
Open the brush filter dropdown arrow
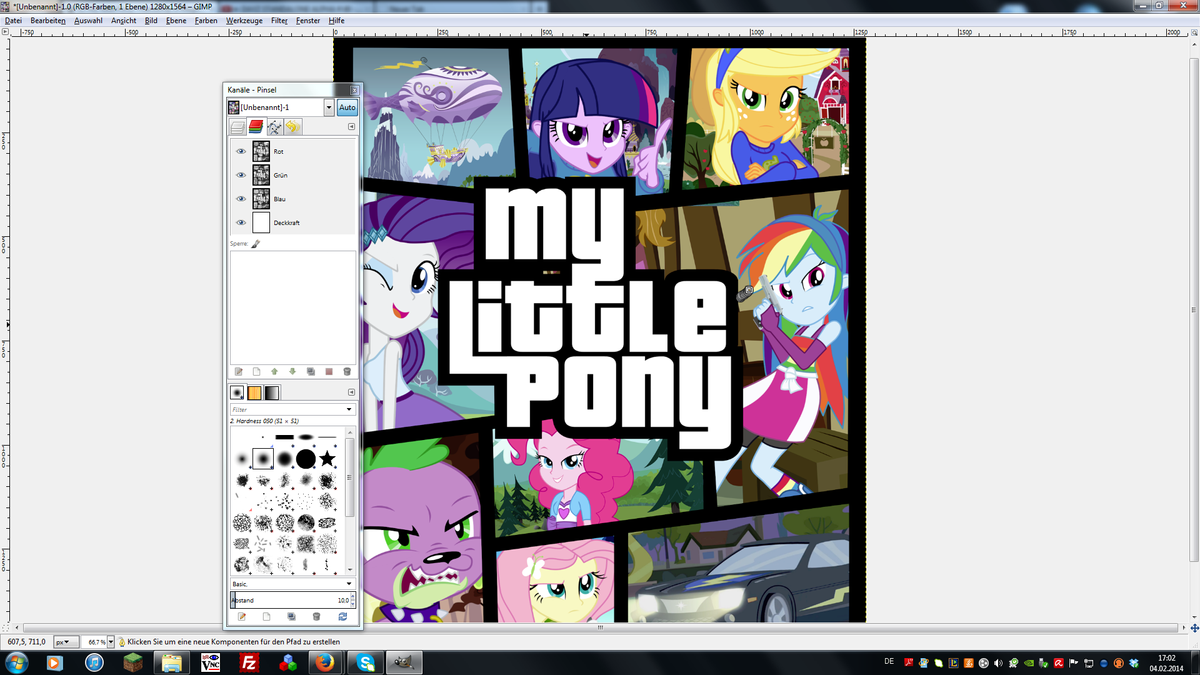[349, 409]
